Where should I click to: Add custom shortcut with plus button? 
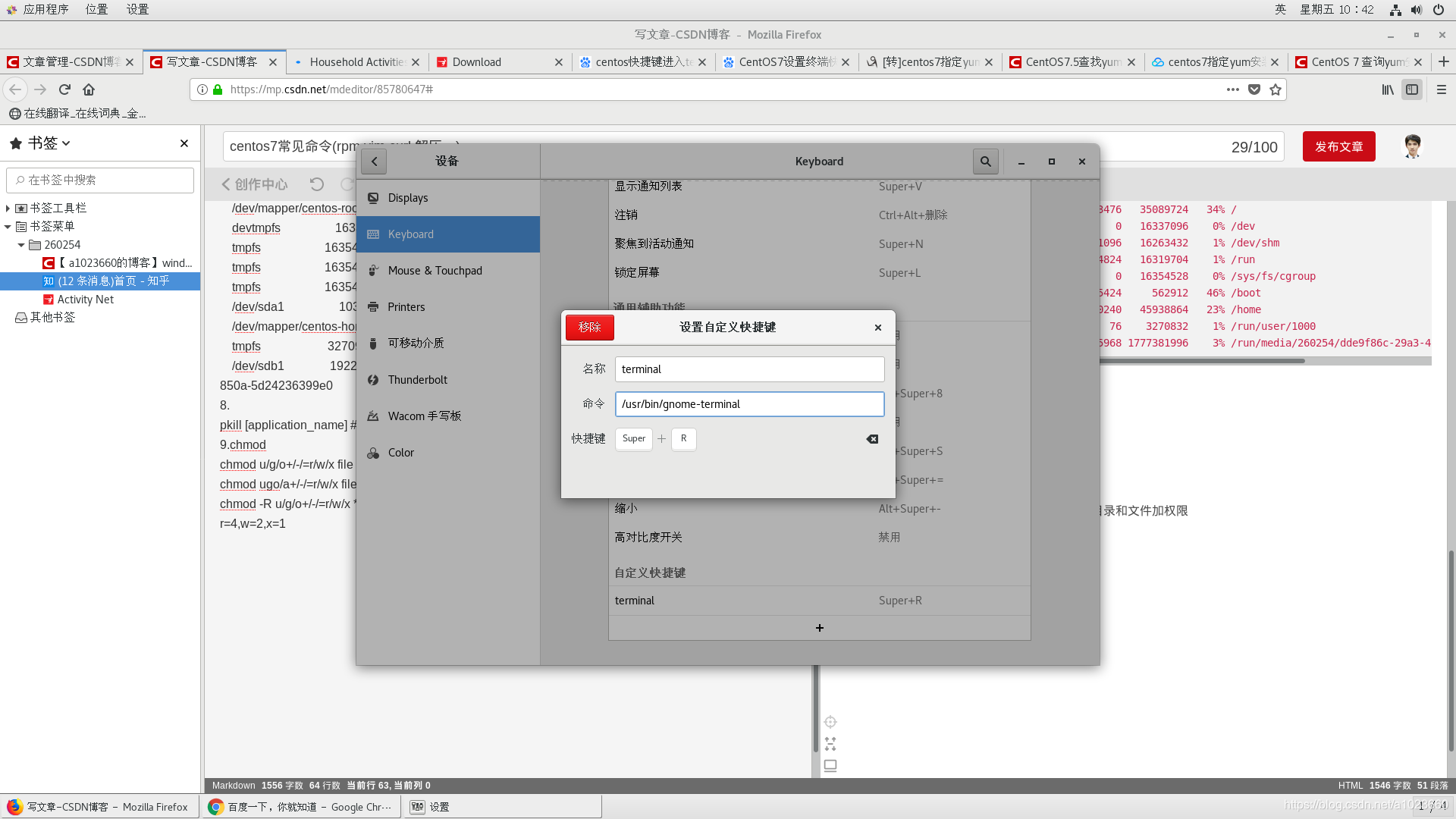[819, 628]
